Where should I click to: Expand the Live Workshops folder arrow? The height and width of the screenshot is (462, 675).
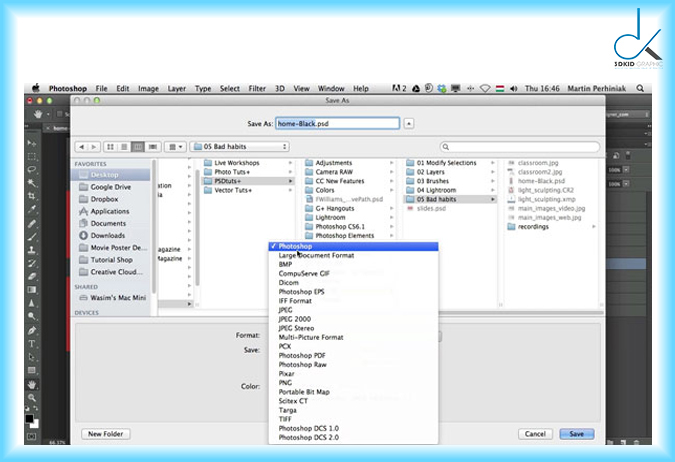(291, 163)
